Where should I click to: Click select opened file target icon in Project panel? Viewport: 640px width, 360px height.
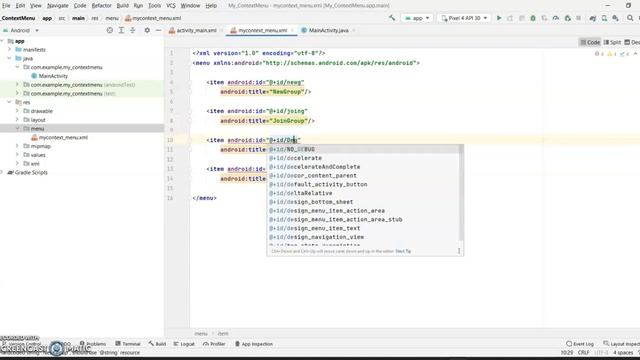[109, 30]
